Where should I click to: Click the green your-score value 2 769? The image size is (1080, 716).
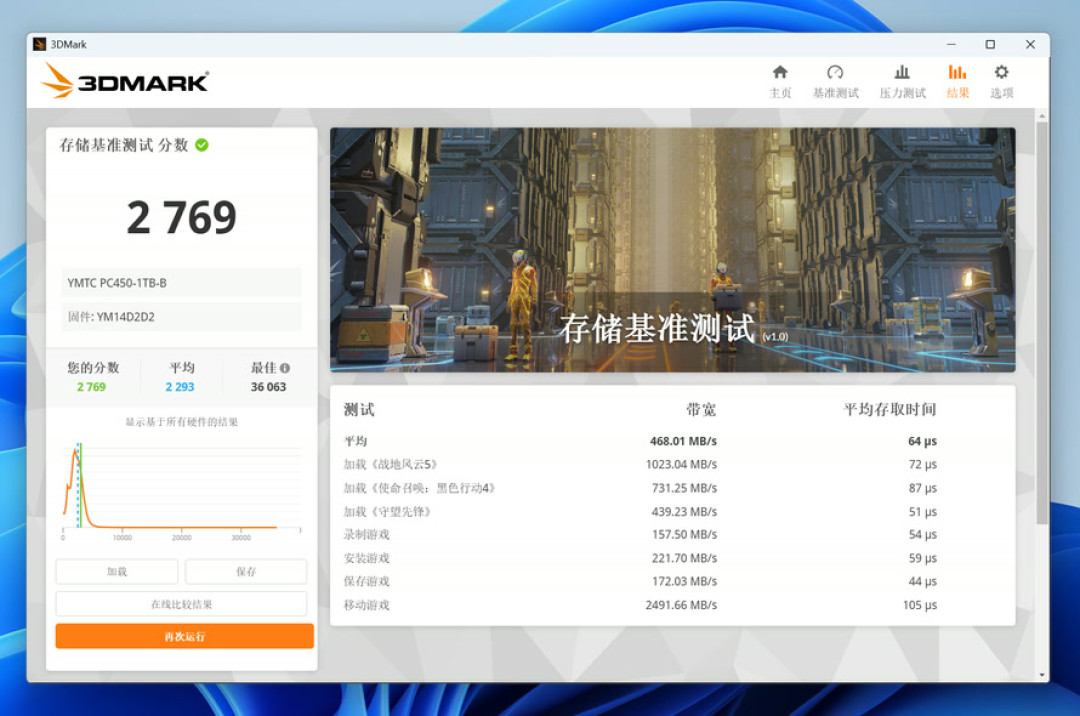coord(91,387)
